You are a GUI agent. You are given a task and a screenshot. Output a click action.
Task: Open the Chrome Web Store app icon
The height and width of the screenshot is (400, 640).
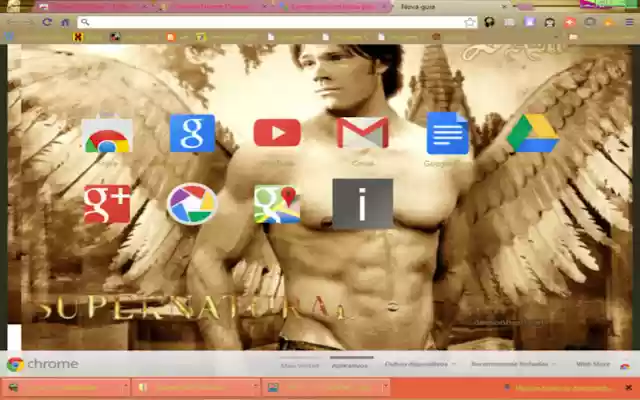(107, 135)
